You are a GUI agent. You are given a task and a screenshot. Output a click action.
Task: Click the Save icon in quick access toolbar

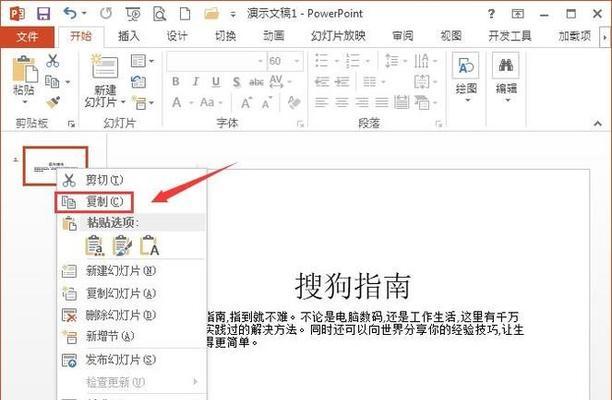[x=43, y=14]
